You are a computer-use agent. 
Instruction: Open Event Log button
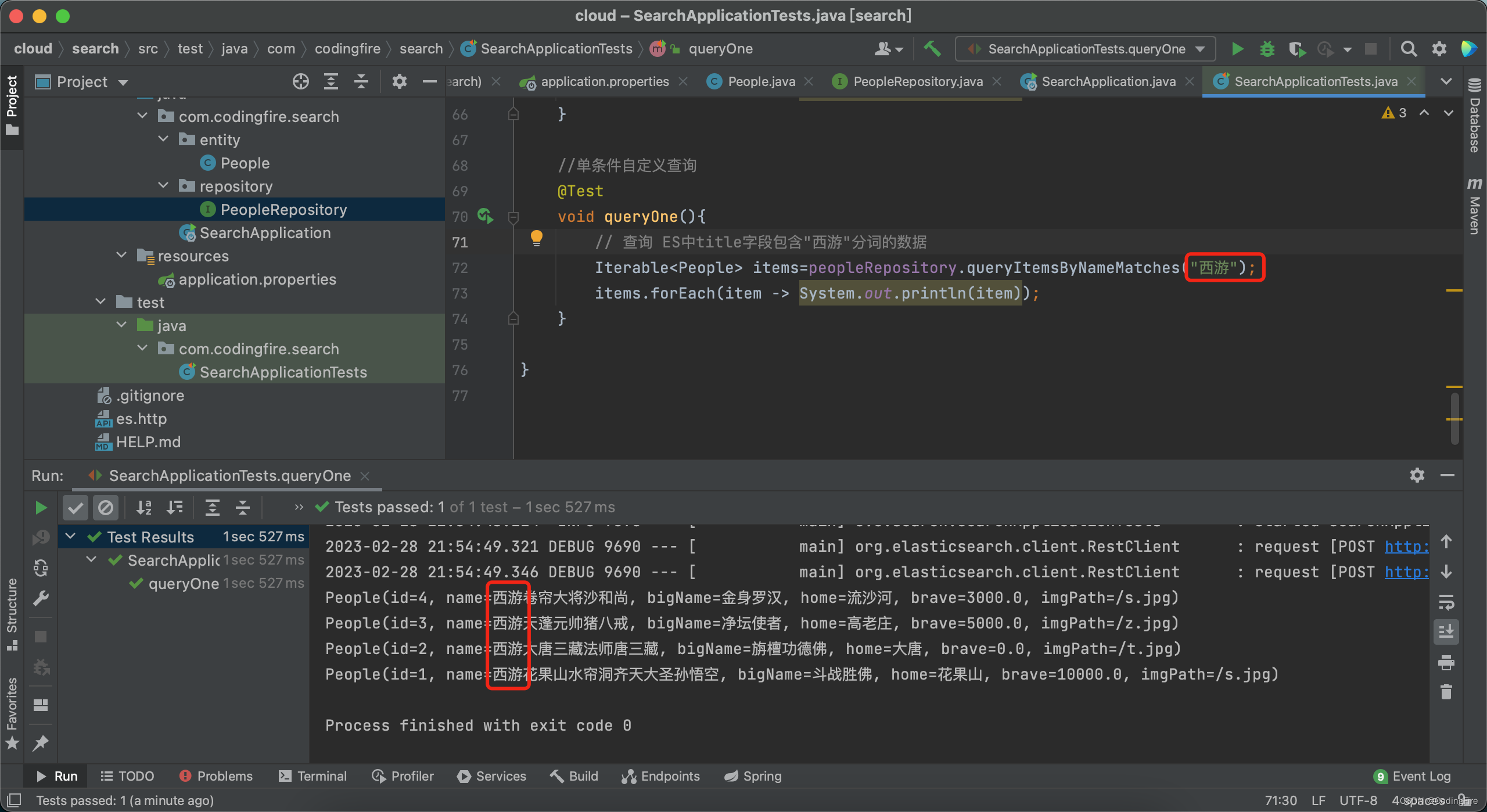1413,776
